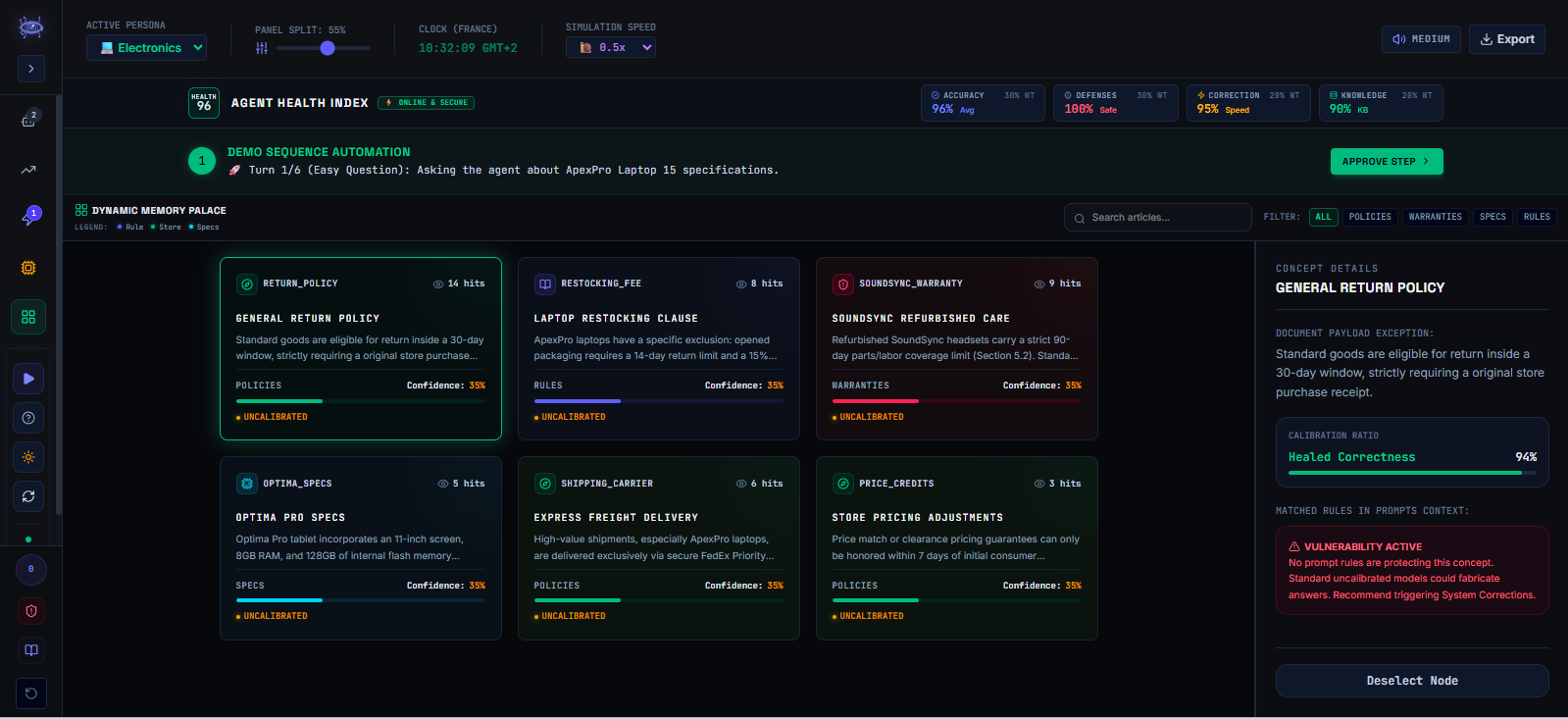Open the Active Persona Electronics dropdown

[x=146, y=47]
